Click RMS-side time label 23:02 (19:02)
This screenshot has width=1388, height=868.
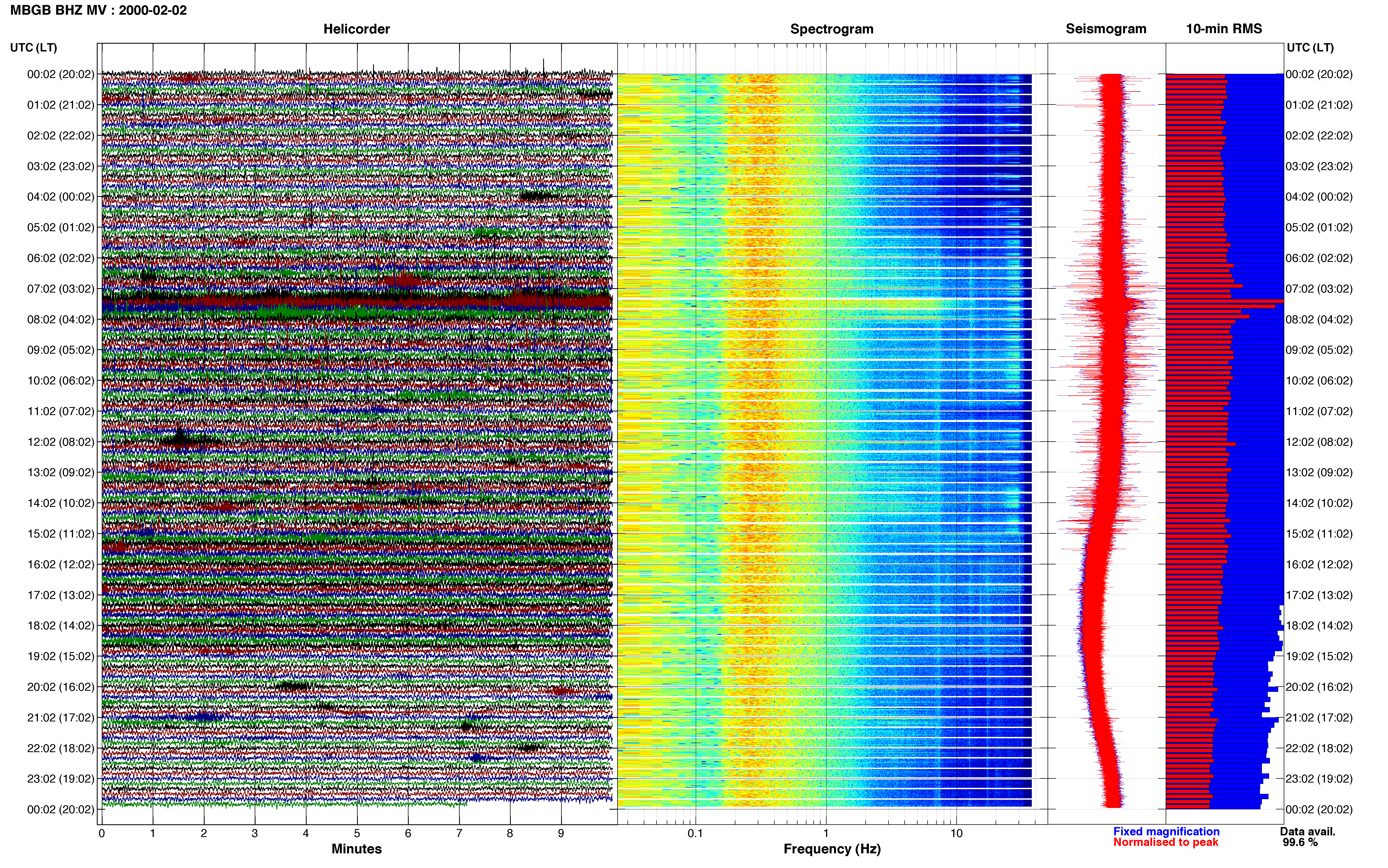pos(1319,778)
